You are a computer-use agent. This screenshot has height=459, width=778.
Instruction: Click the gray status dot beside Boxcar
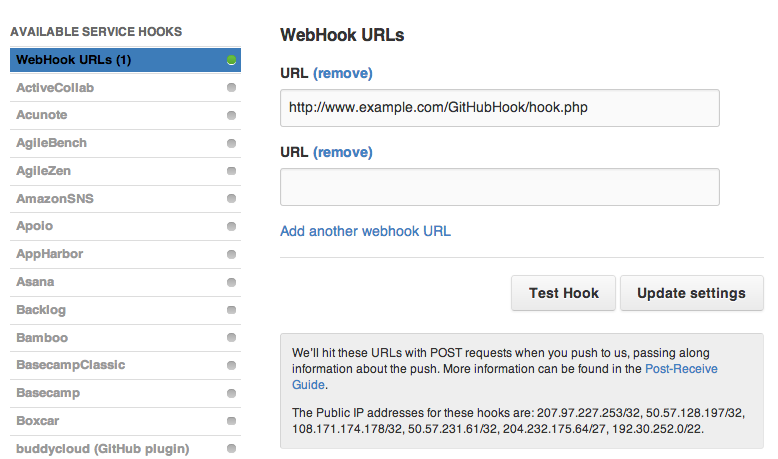coord(232,422)
